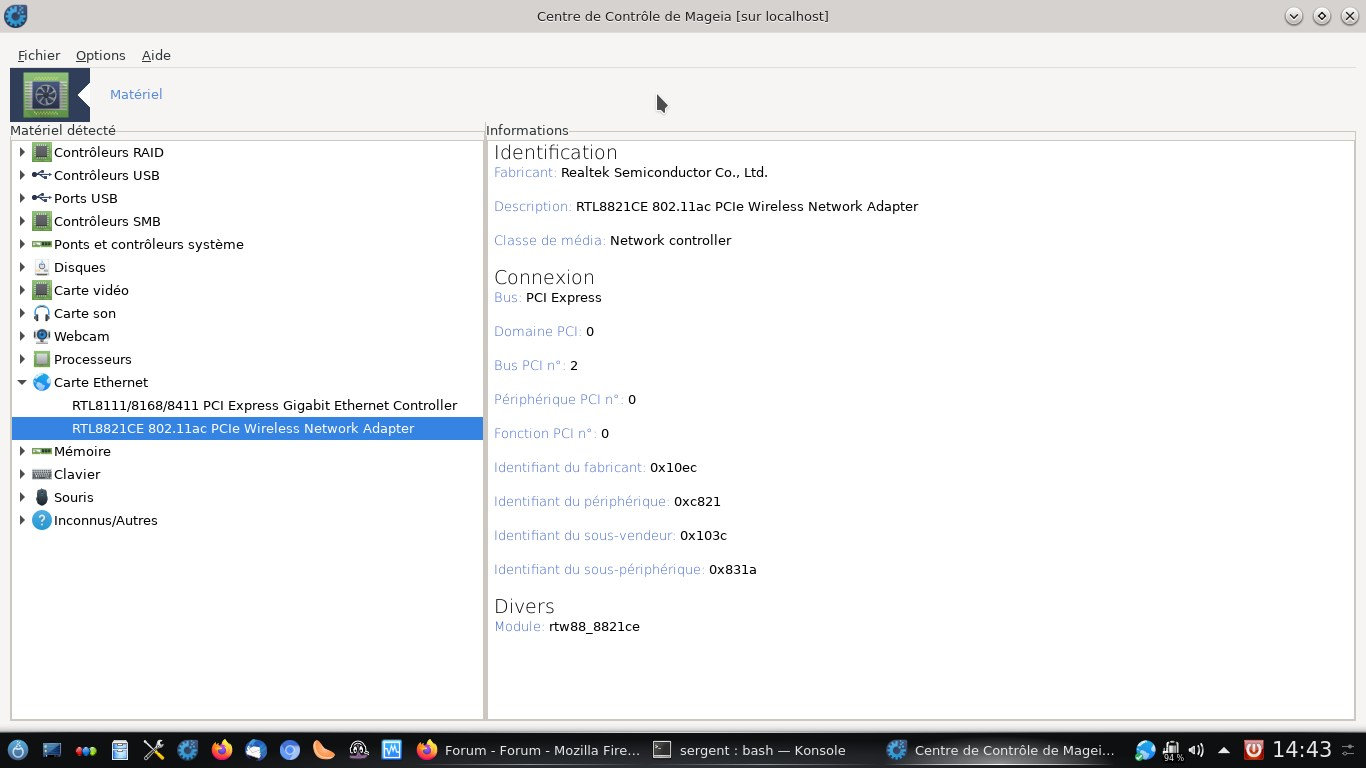Click the show desktop icon in taskbar

pyautogui.click(x=51, y=750)
